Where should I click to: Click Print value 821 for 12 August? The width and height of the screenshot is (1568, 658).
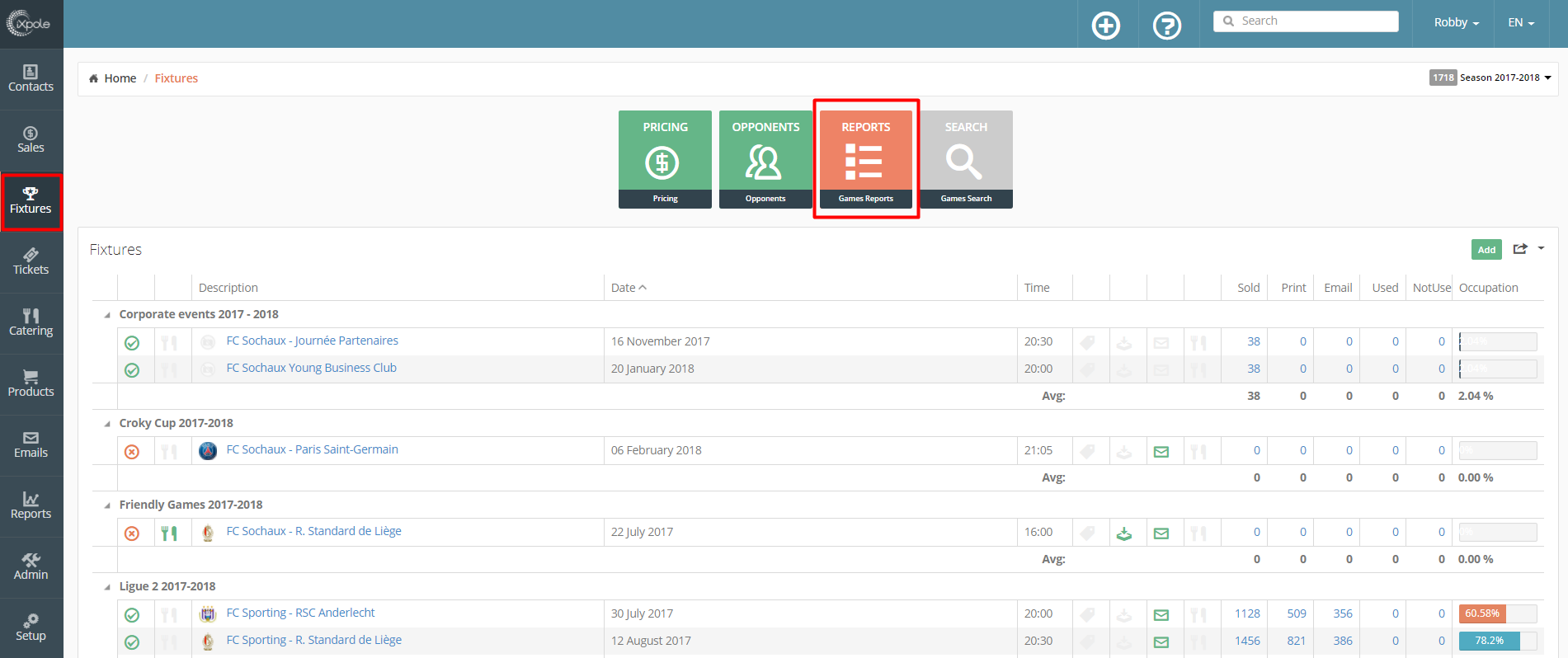[x=1297, y=641]
